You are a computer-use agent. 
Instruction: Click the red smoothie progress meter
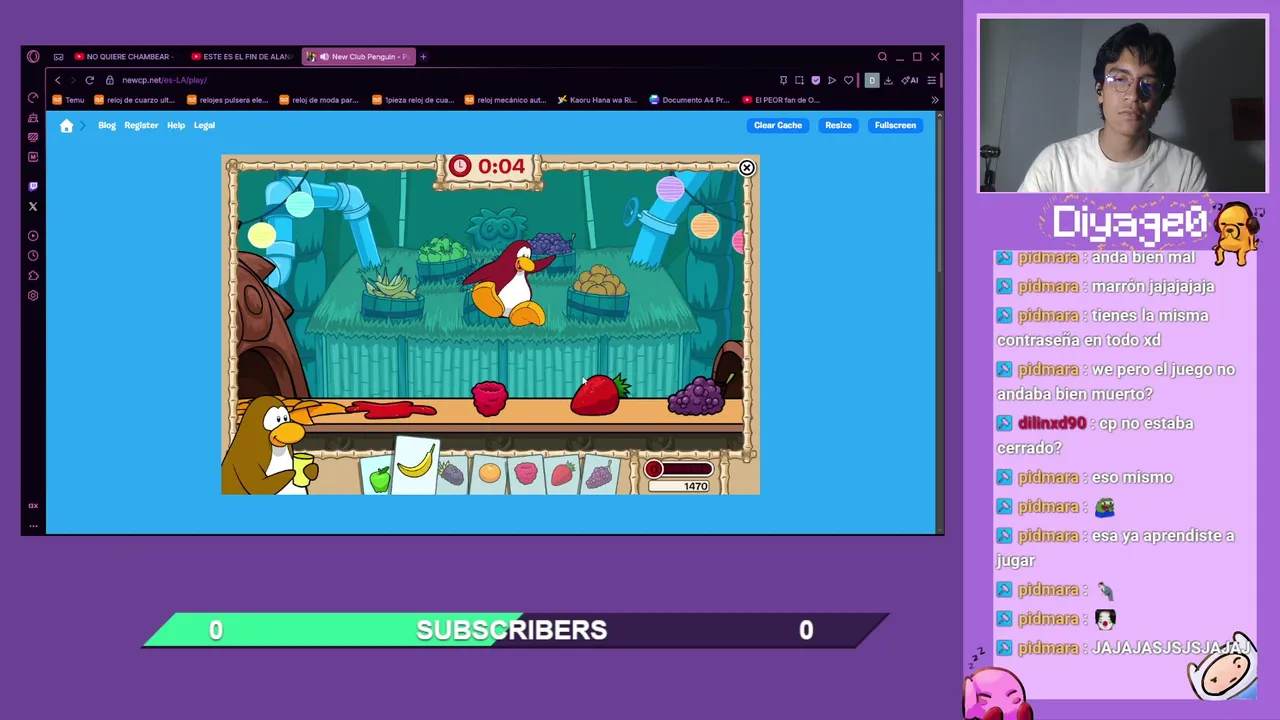click(679, 469)
